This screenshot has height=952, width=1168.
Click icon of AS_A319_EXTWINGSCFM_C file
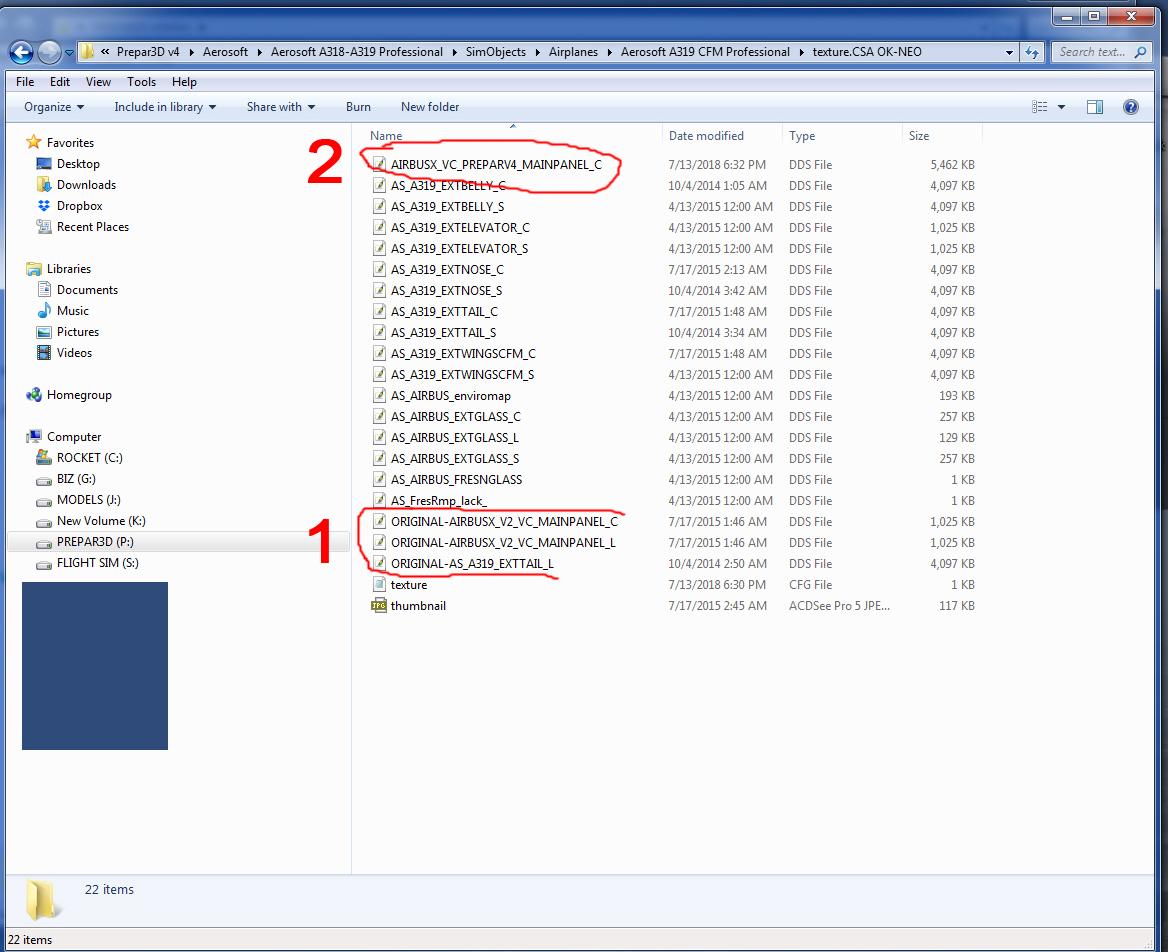[x=378, y=353]
